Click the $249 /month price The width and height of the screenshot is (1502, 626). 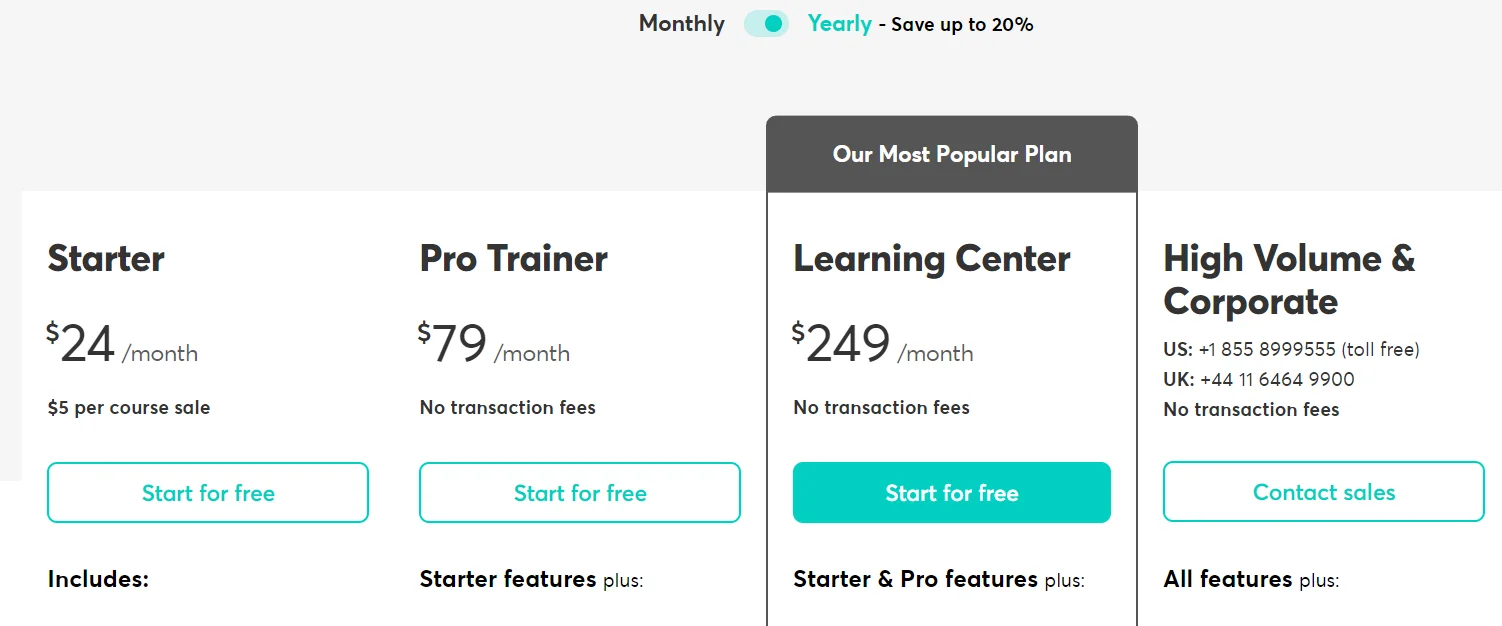point(882,345)
